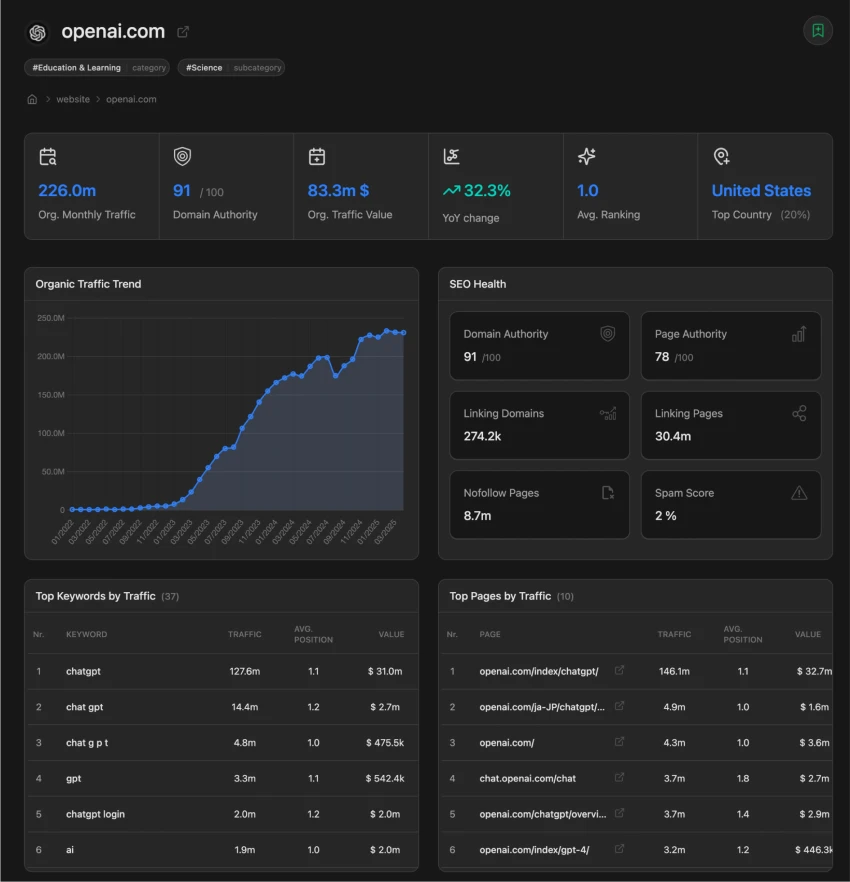
Task: Click the 83.3m $ traffic value
Action: [x=338, y=191]
